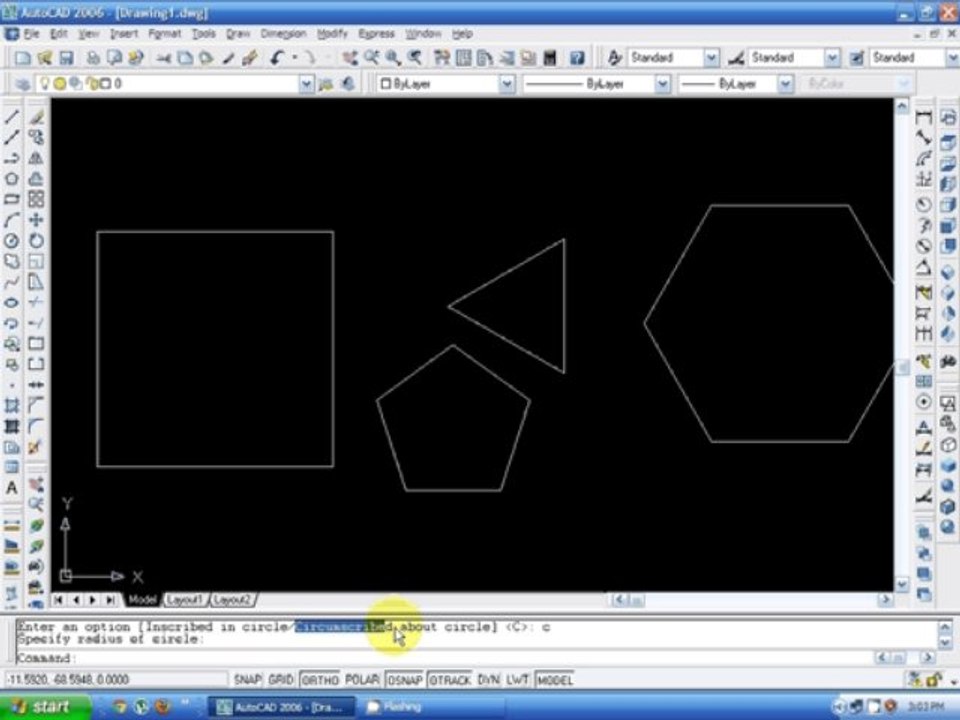Open the Modify menu
Image resolution: width=960 pixels, height=720 pixels.
pyautogui.click(x=332, y=34)
